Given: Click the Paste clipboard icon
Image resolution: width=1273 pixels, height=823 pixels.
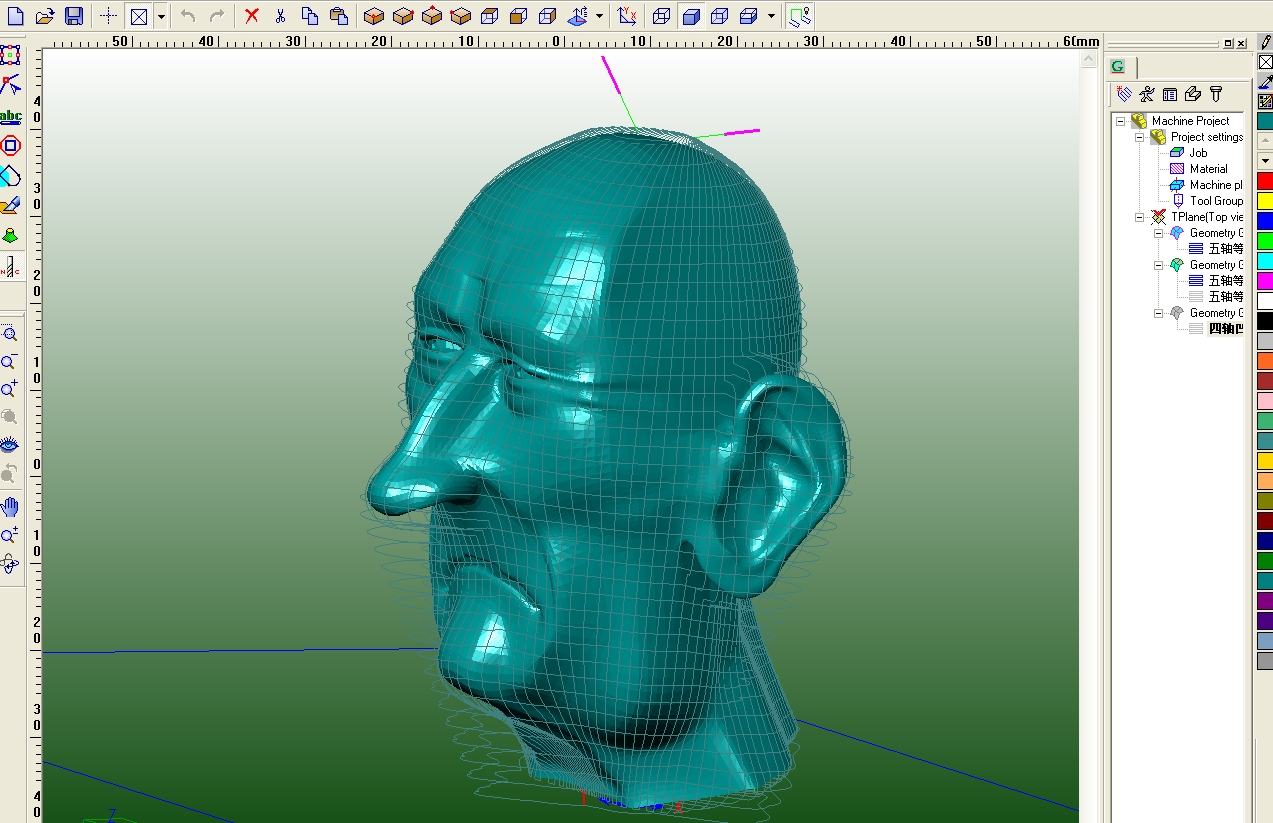Looking at the screenshot, I should (339, 16).
